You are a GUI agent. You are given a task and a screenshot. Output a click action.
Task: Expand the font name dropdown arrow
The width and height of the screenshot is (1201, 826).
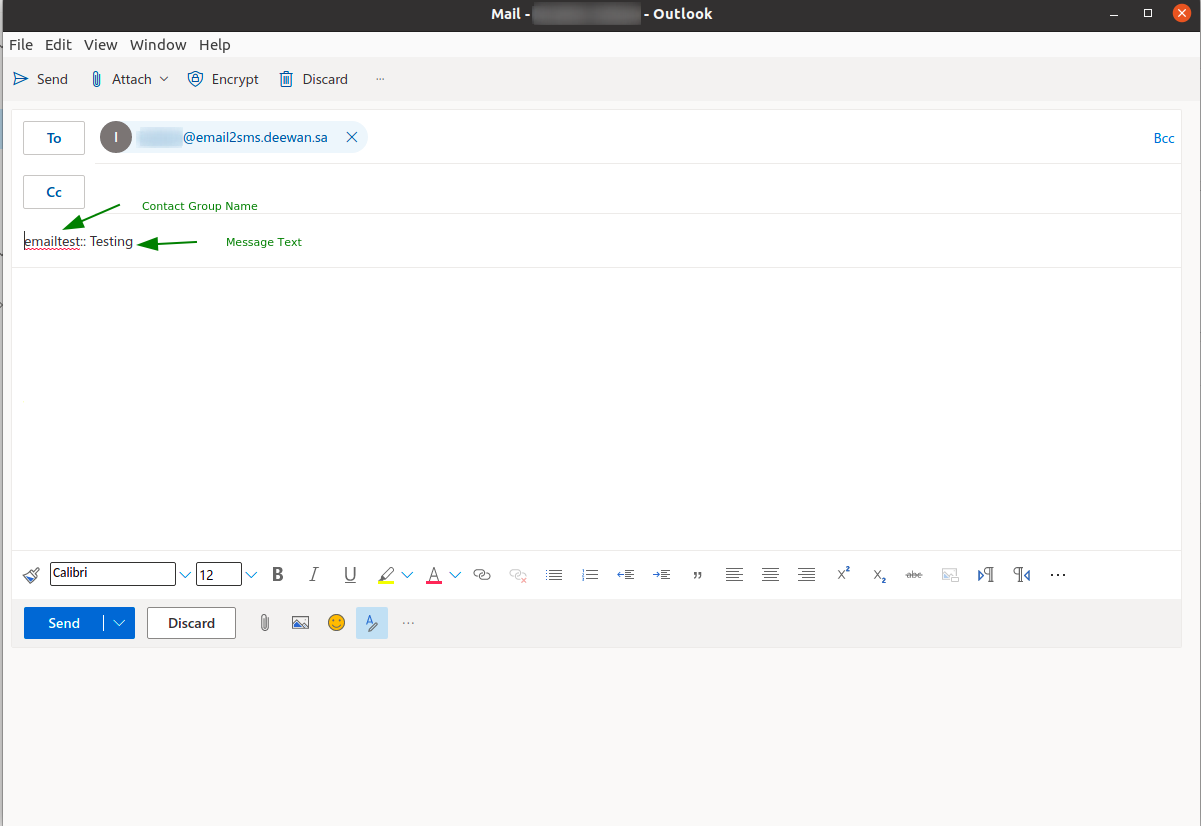tap(185, 575)
